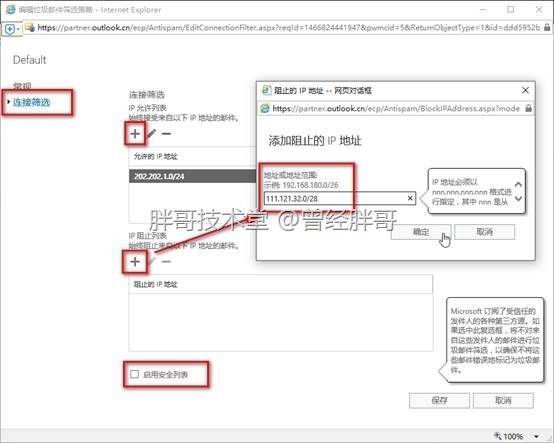
Task: Add an entry to the IP block list
Action: pos(135,262)
